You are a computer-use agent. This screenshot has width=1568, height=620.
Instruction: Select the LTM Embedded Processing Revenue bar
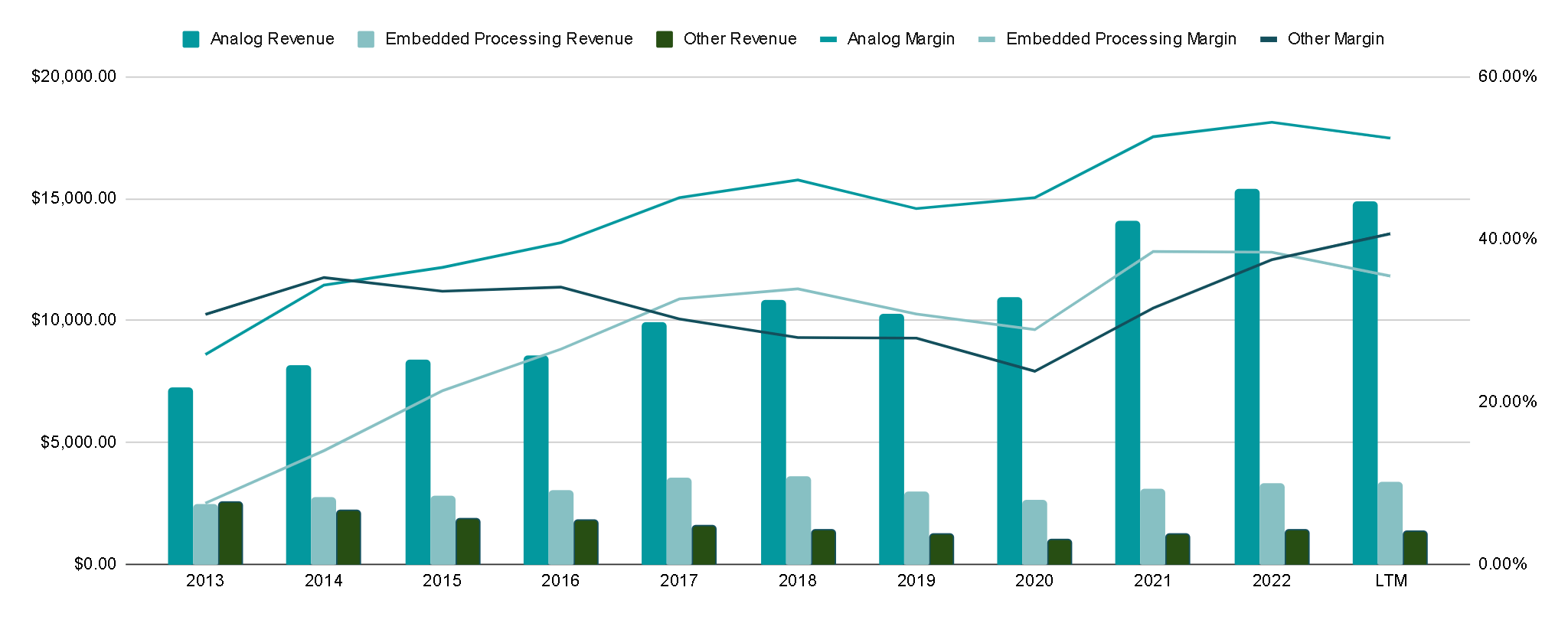click(x=1390, y=524)
